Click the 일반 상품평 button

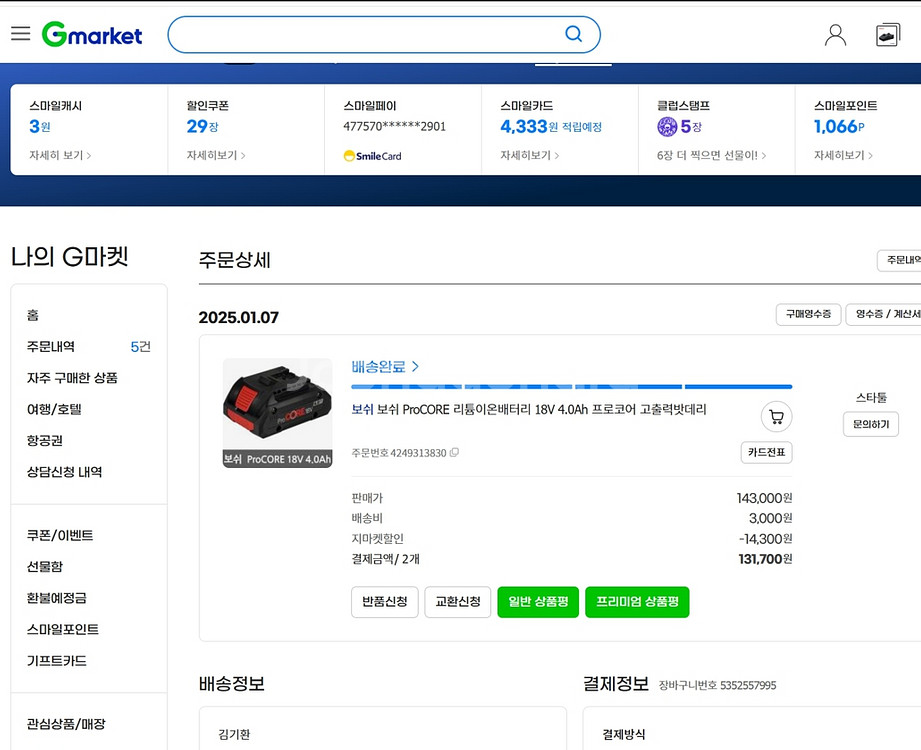[538, 602]
